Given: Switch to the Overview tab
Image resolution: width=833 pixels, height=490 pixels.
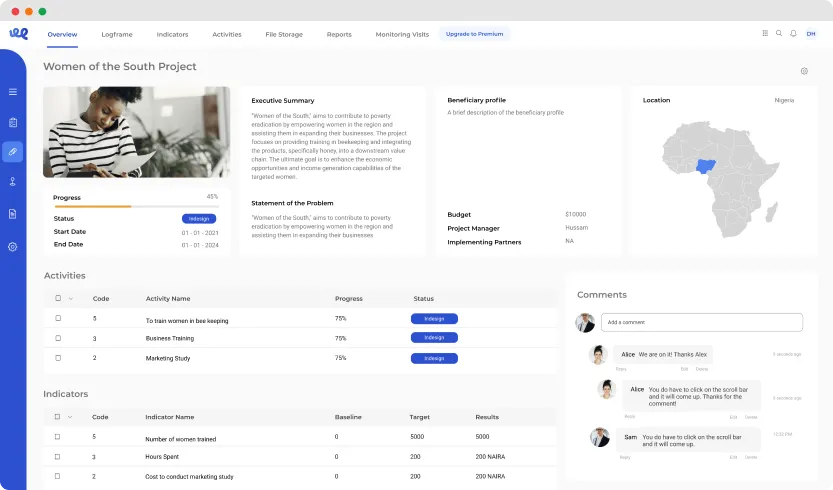Looking at the screenshot, I should point(62,34).
